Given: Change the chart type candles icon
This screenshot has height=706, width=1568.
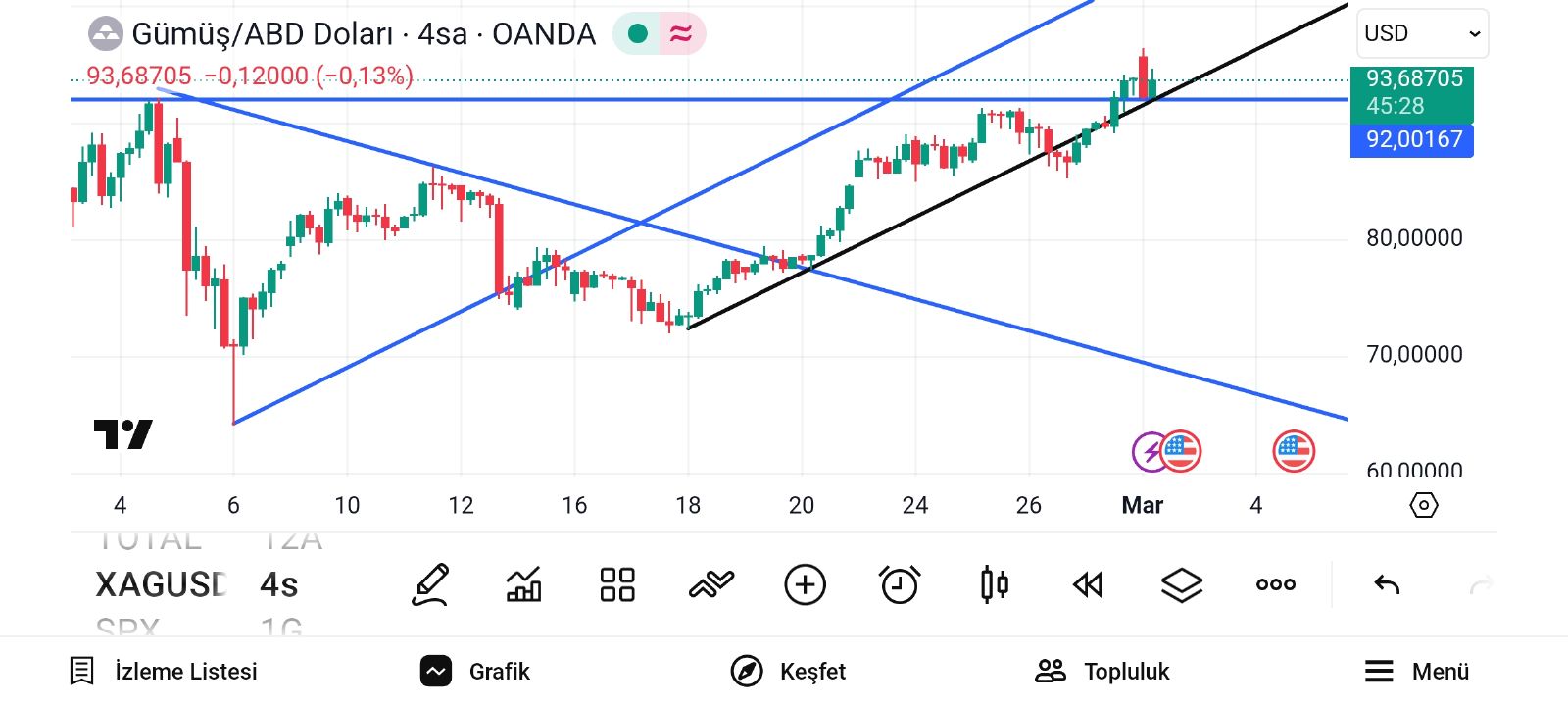Looking at the screenshot, I should coord(994,585).
